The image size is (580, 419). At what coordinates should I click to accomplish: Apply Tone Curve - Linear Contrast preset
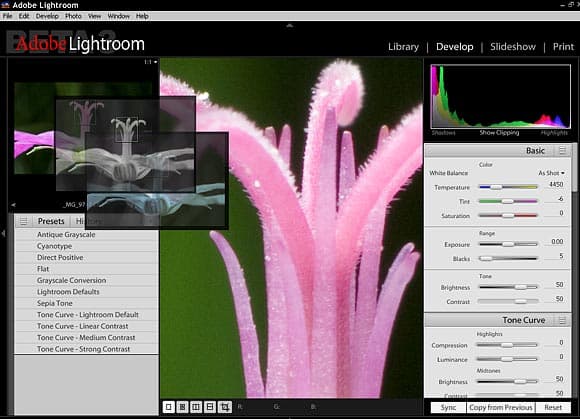point(87,326)
